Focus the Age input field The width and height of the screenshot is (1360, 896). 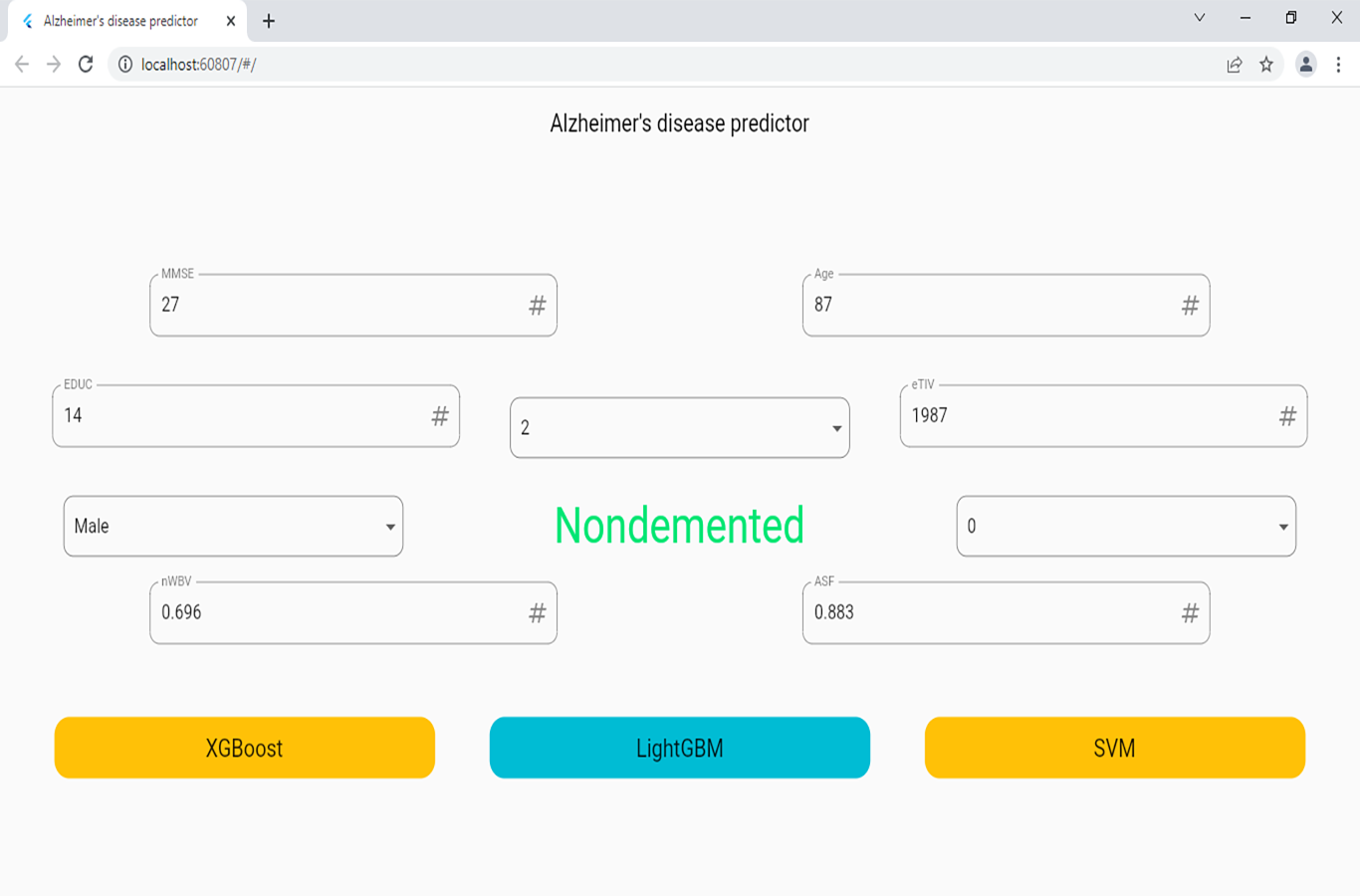[1006, 305]
